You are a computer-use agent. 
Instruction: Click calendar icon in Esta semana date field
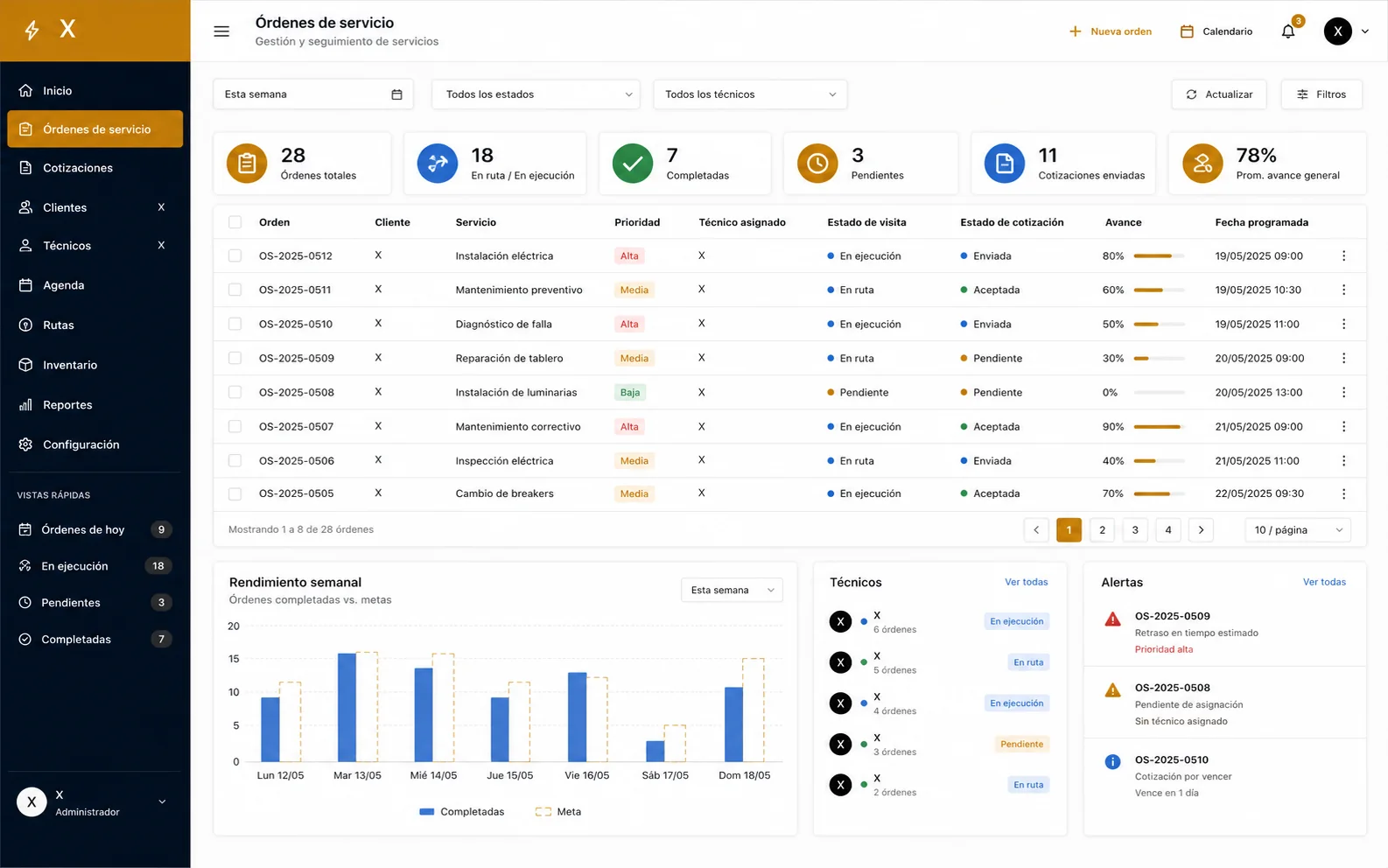click(x=396, y=94)
